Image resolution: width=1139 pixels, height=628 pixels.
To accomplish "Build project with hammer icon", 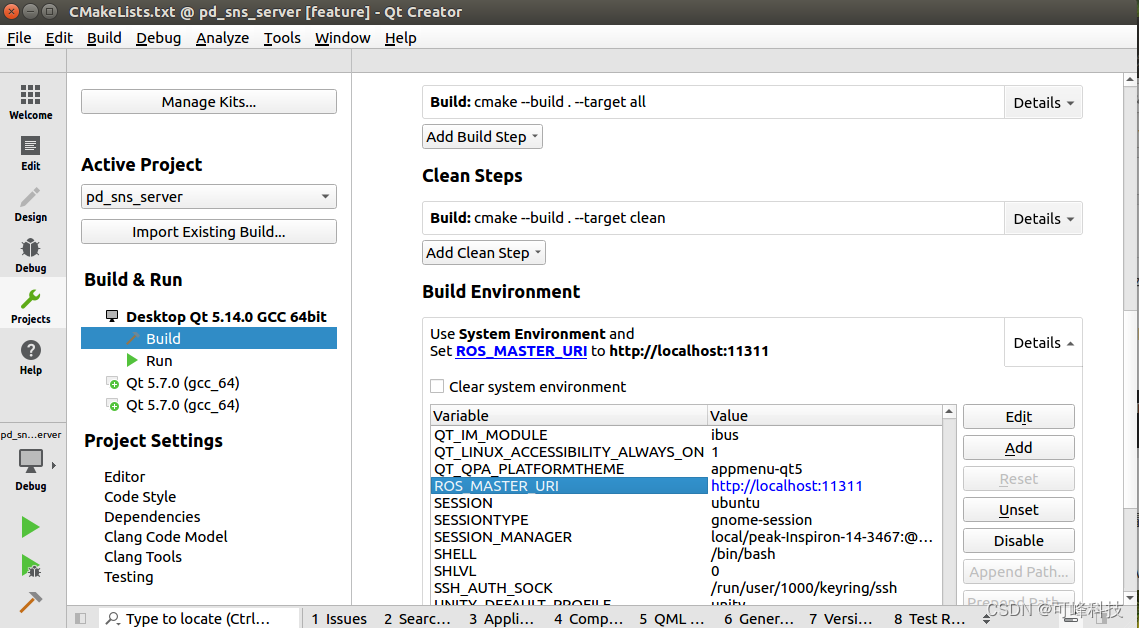I will [x=31, y=602].
